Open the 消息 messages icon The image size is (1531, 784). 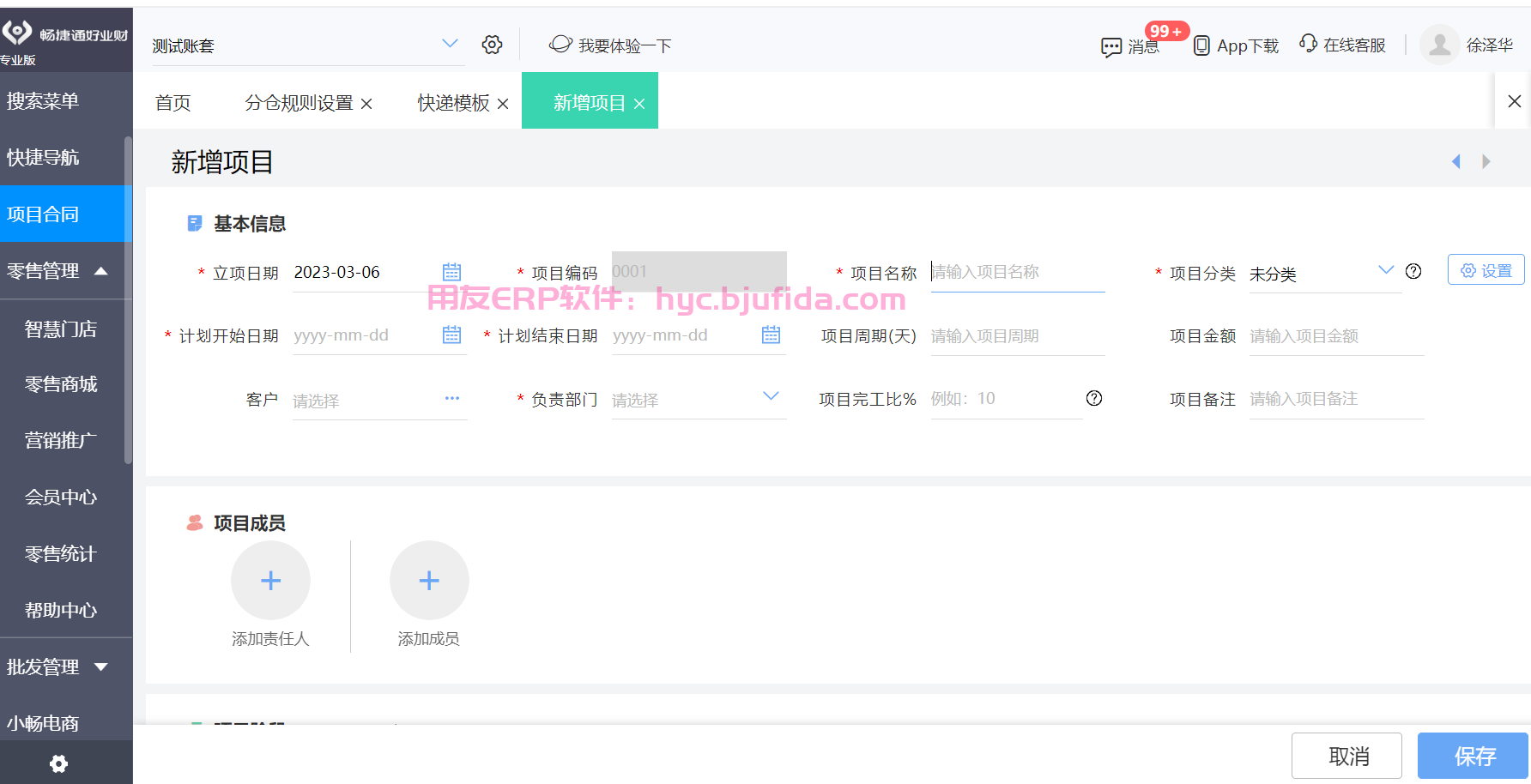pyautogui.click(x=1111, y=46)
